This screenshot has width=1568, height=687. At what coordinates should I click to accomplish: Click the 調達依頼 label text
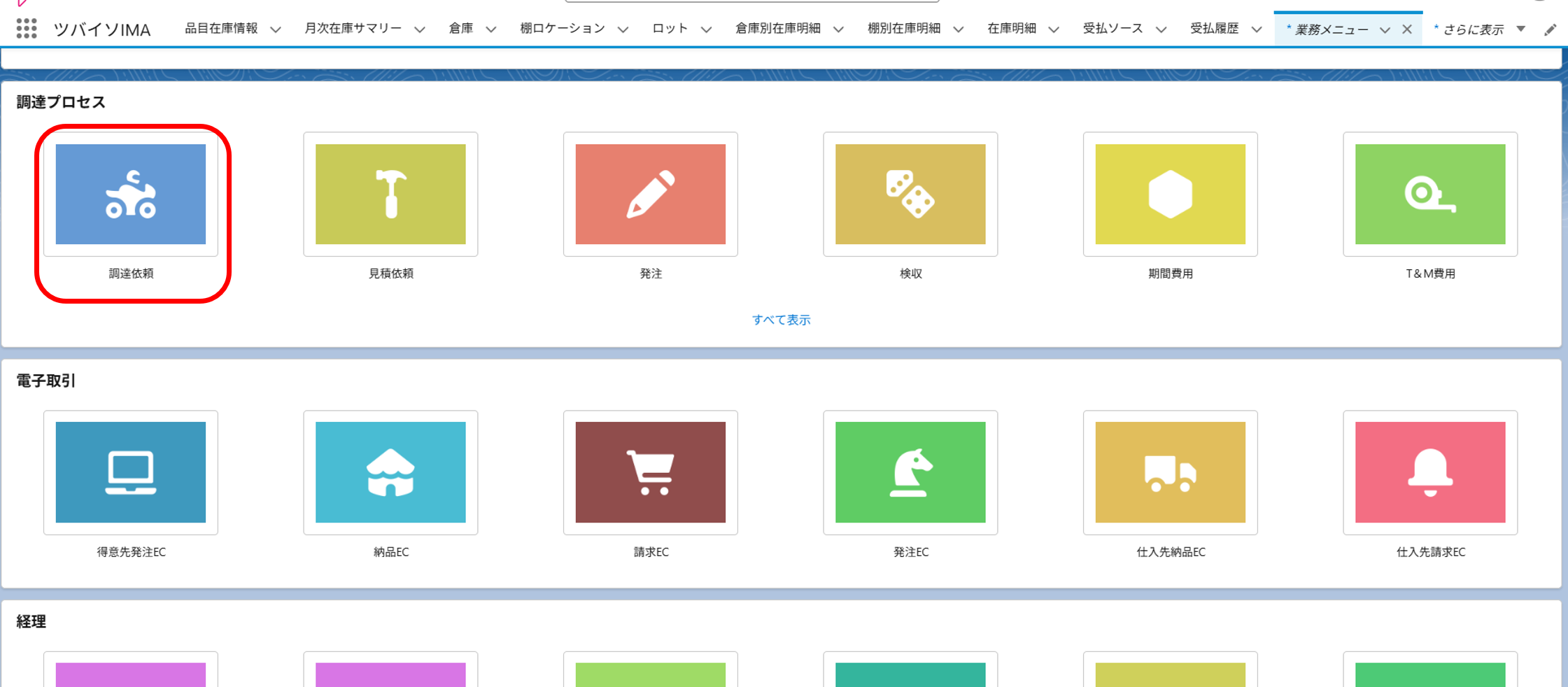[x=131, y=274]
